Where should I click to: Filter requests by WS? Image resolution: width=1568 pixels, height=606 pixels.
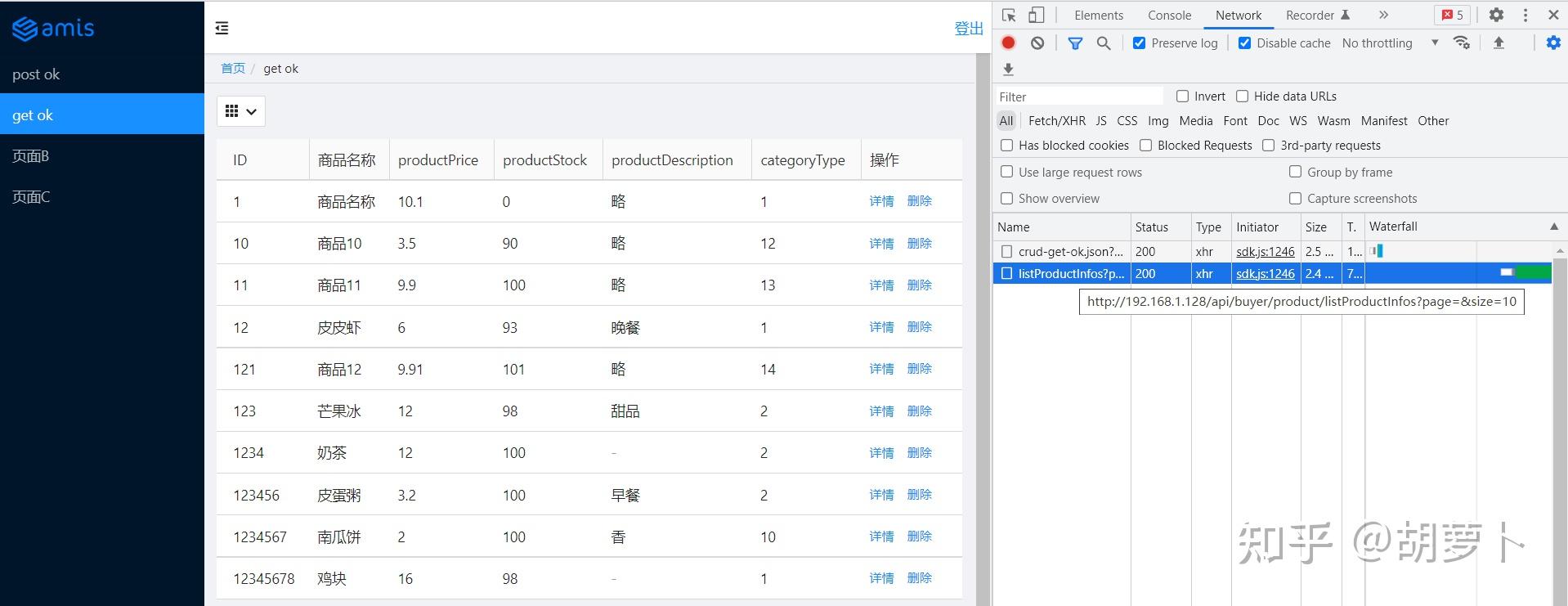coord(1298,121)
